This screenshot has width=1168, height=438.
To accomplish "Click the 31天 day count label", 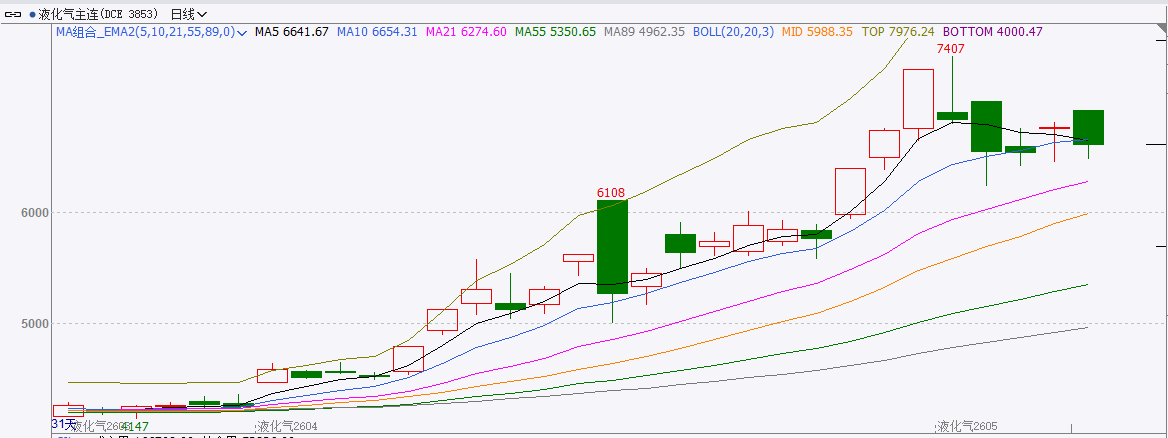I will (x=63, y=424).
